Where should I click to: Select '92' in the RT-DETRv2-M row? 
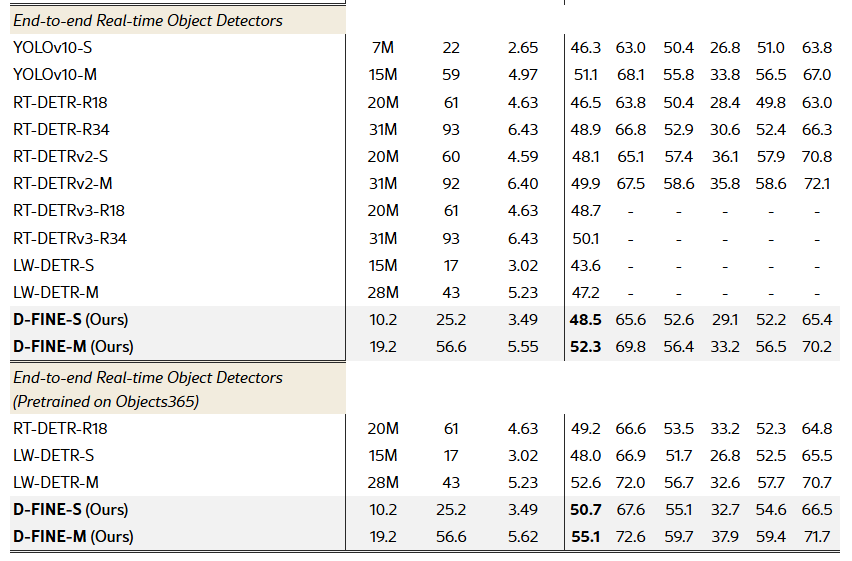[x=451, y=184]
